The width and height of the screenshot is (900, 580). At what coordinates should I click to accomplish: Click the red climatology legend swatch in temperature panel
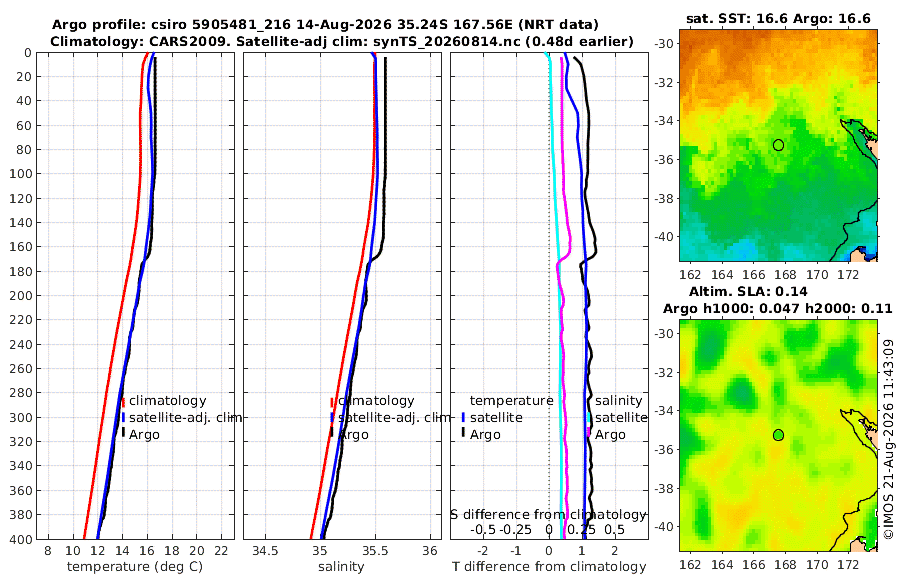coord(123,401)
